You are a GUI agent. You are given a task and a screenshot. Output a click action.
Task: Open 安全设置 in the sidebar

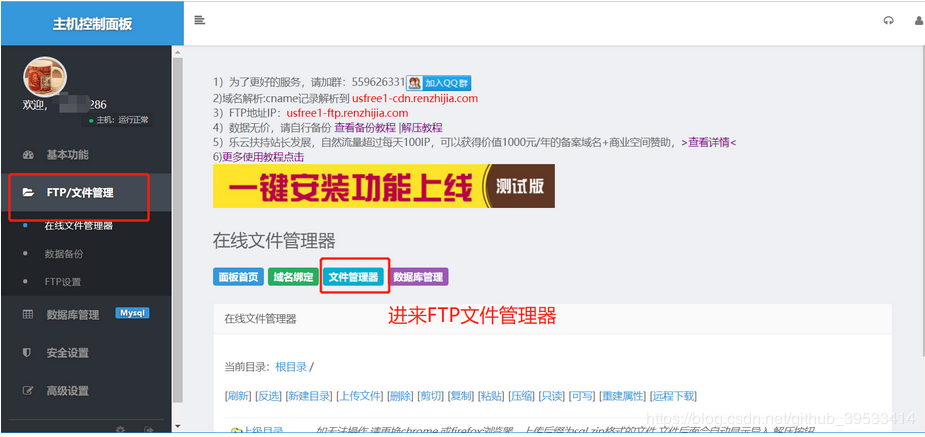[x=67, y=353]
